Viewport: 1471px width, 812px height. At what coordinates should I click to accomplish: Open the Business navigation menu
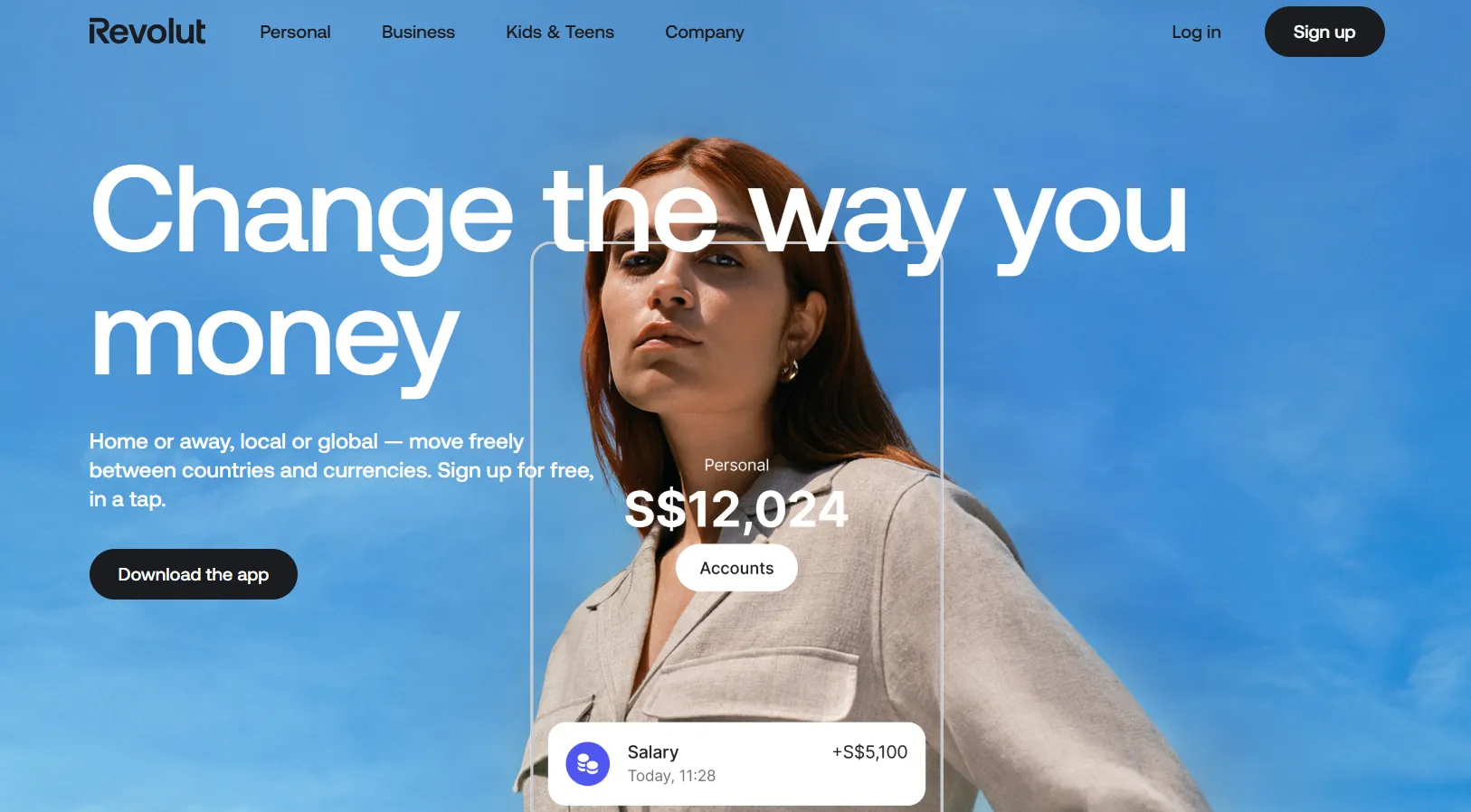click(418, 32)
